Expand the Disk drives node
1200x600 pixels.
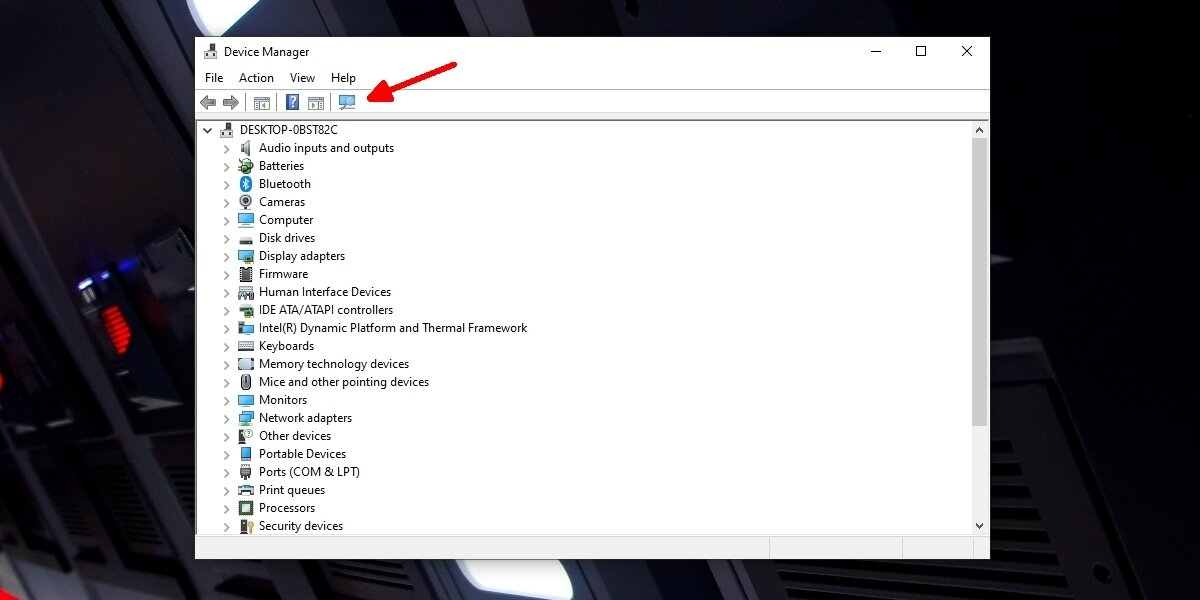tap(226, 237)
